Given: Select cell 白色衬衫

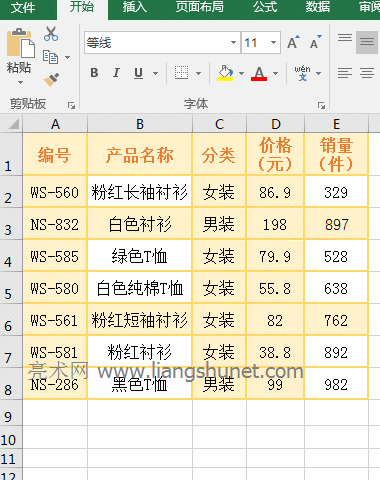Looking at the screenshot, I should point(140,223).
